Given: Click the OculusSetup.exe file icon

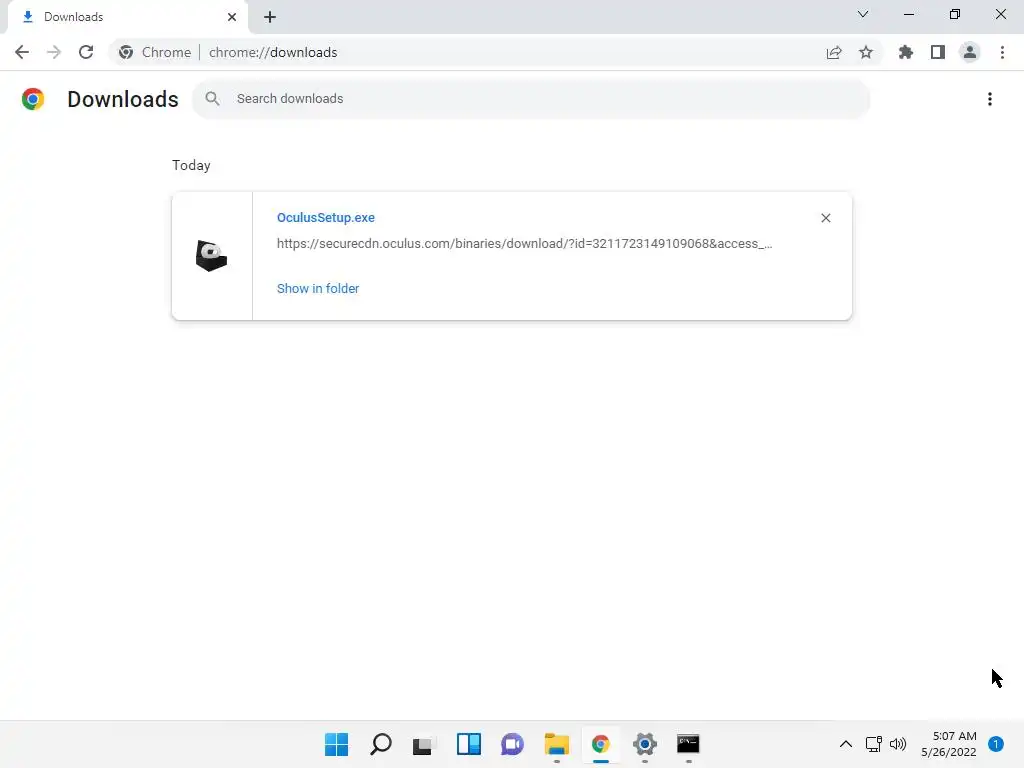Looking at the screenshot, I should coord(211,255).
